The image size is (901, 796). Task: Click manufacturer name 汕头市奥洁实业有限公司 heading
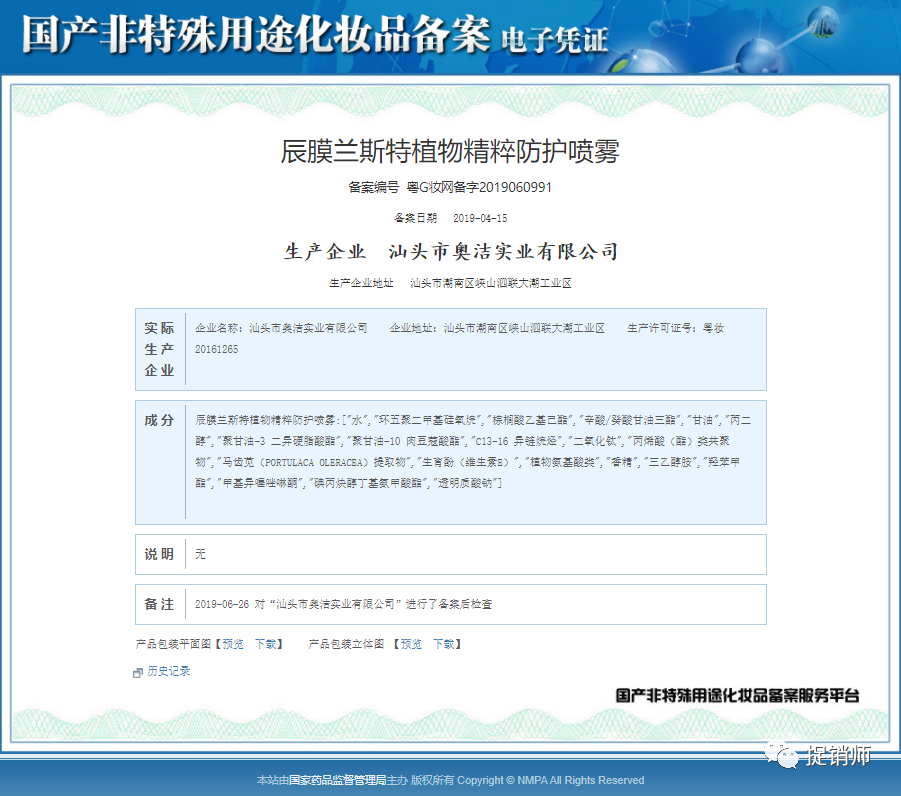click(503, 251)
